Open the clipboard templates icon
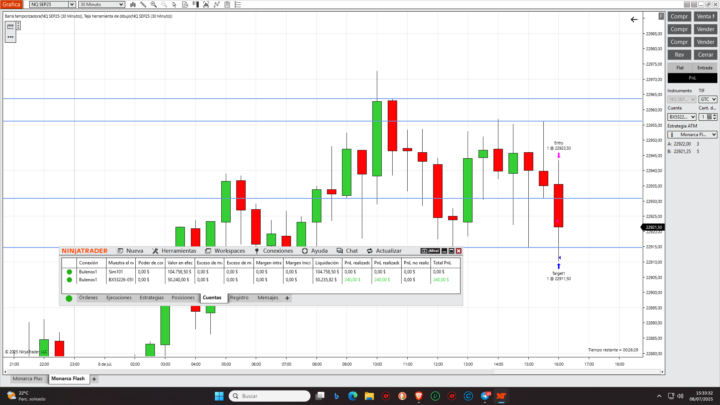The image size is (720, 405). pos(227,5)
